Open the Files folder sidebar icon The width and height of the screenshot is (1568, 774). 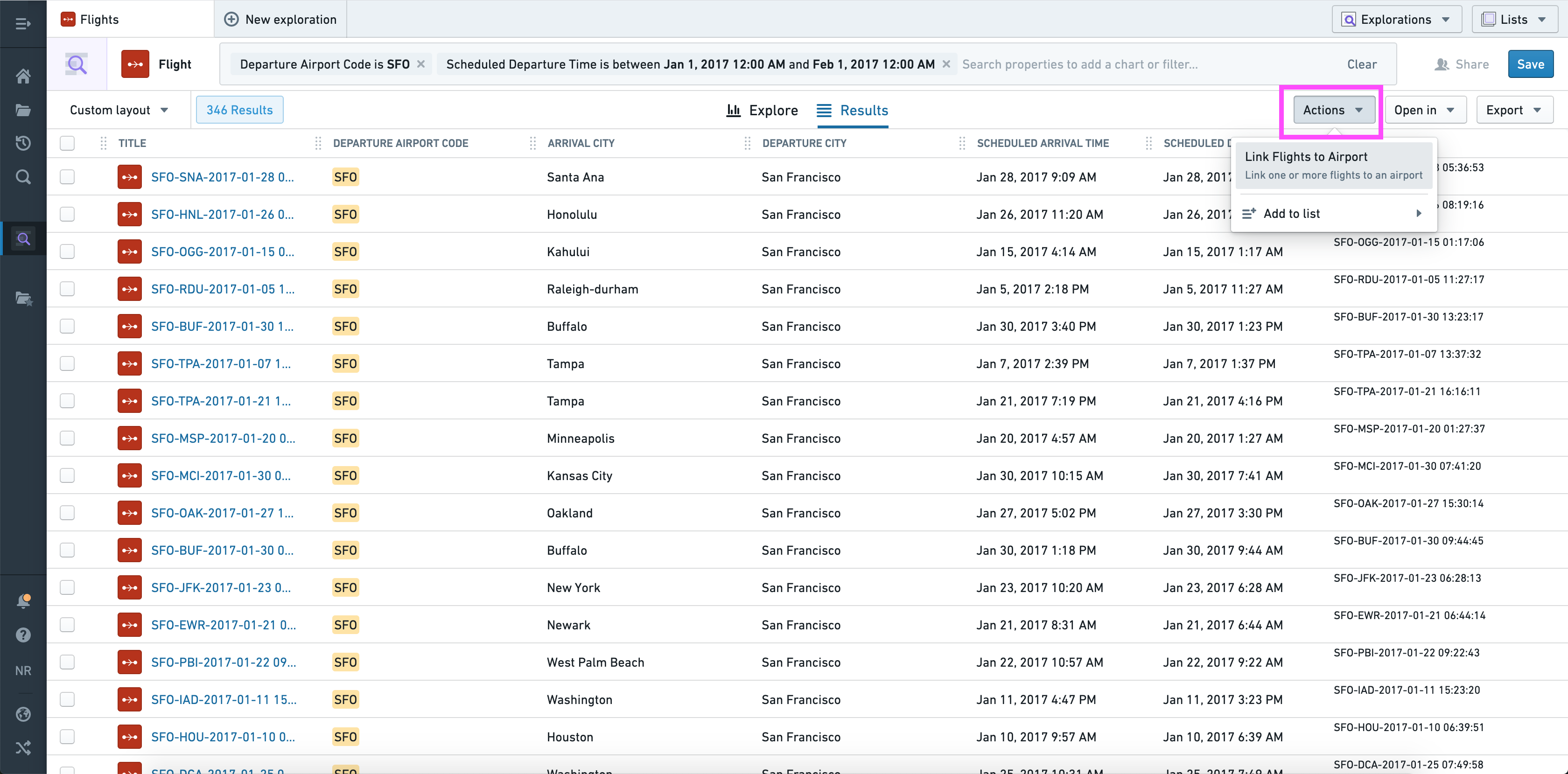pyautogui.click(x=23, y=110)
